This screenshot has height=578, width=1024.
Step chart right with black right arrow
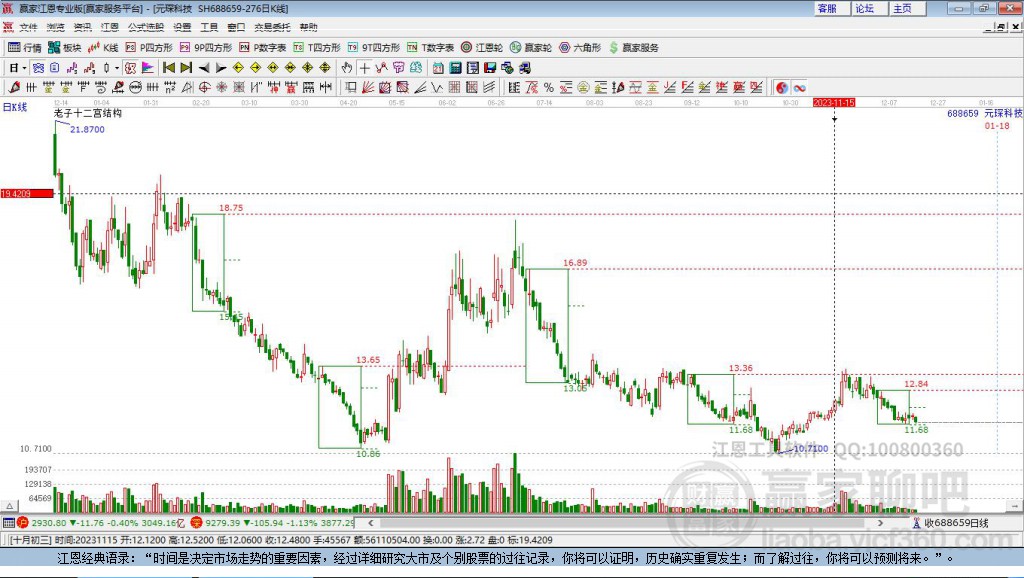[221, 68]
